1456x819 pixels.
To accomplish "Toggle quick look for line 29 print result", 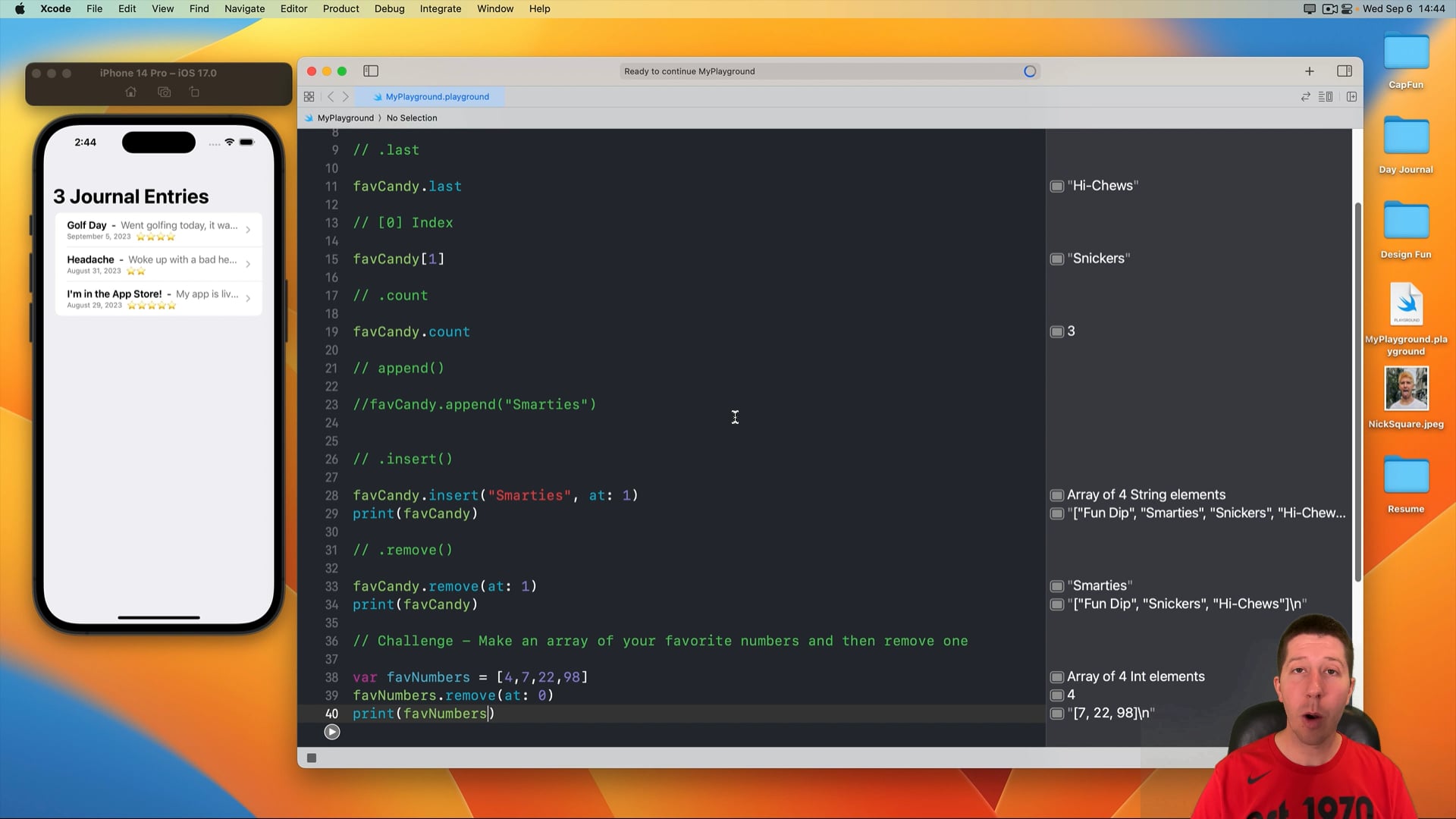I will (1056, 514).
